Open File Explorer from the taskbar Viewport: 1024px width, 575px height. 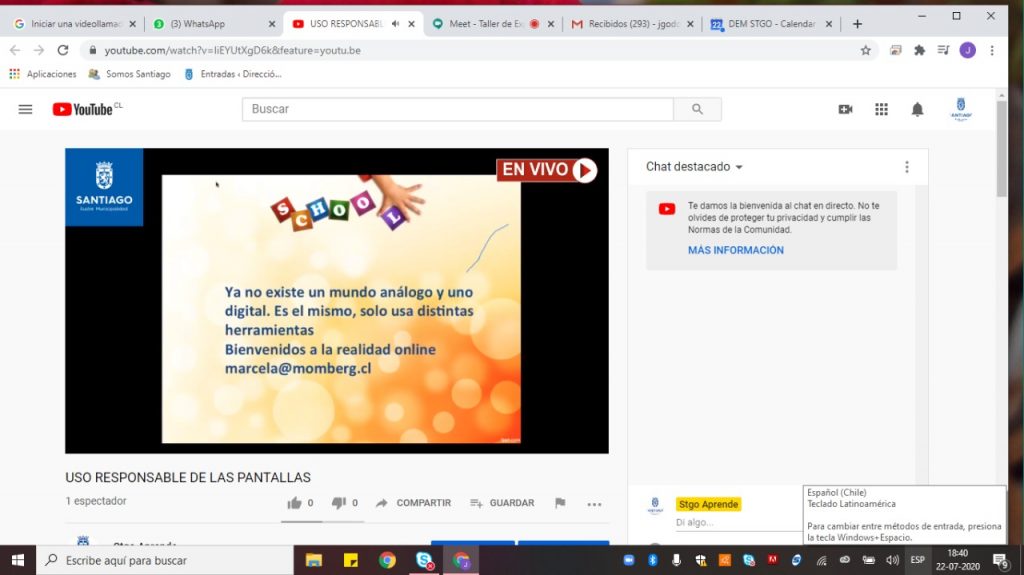(x=313, y=560)
